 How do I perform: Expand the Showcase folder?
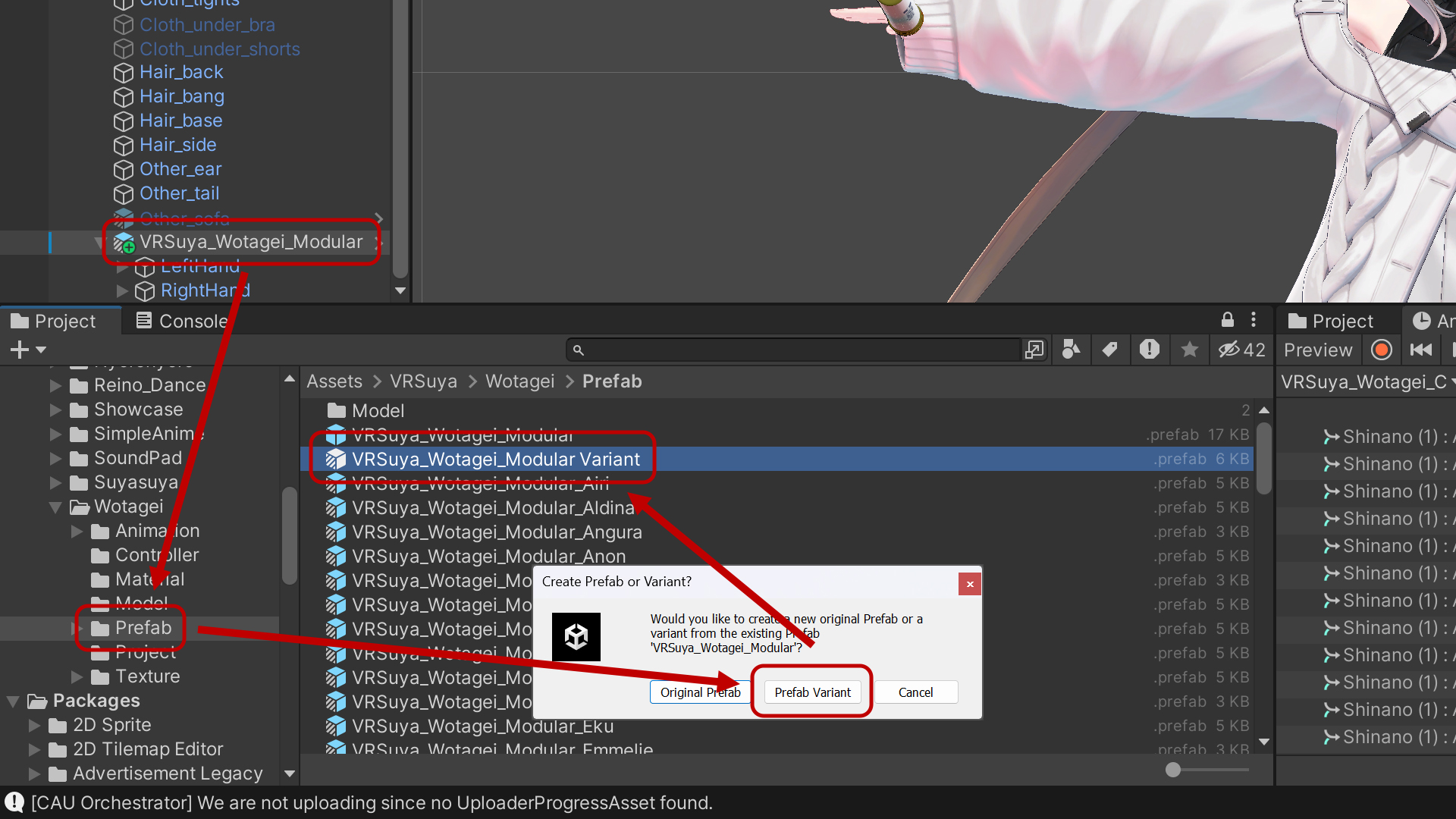point(55,409)
